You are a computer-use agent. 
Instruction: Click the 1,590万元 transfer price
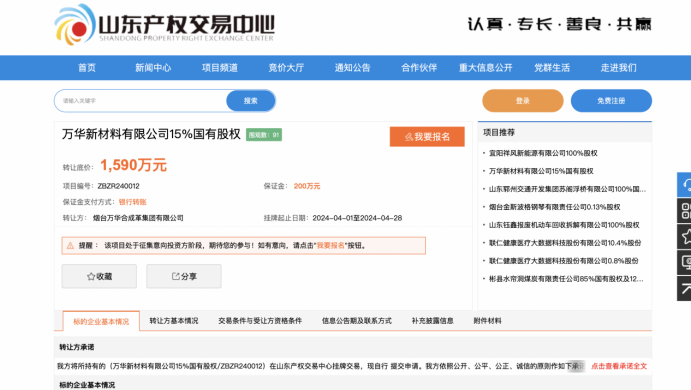[134, 165]
